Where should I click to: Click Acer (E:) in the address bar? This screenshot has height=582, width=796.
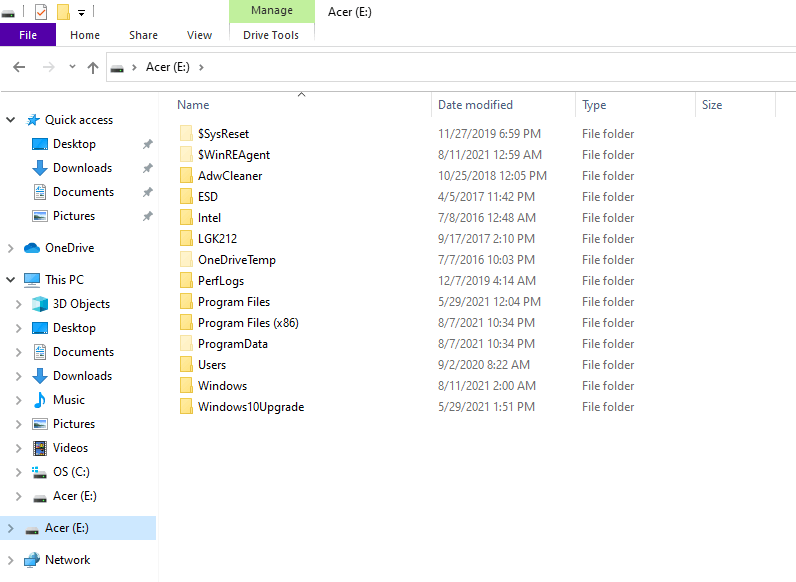coord(168,67)
